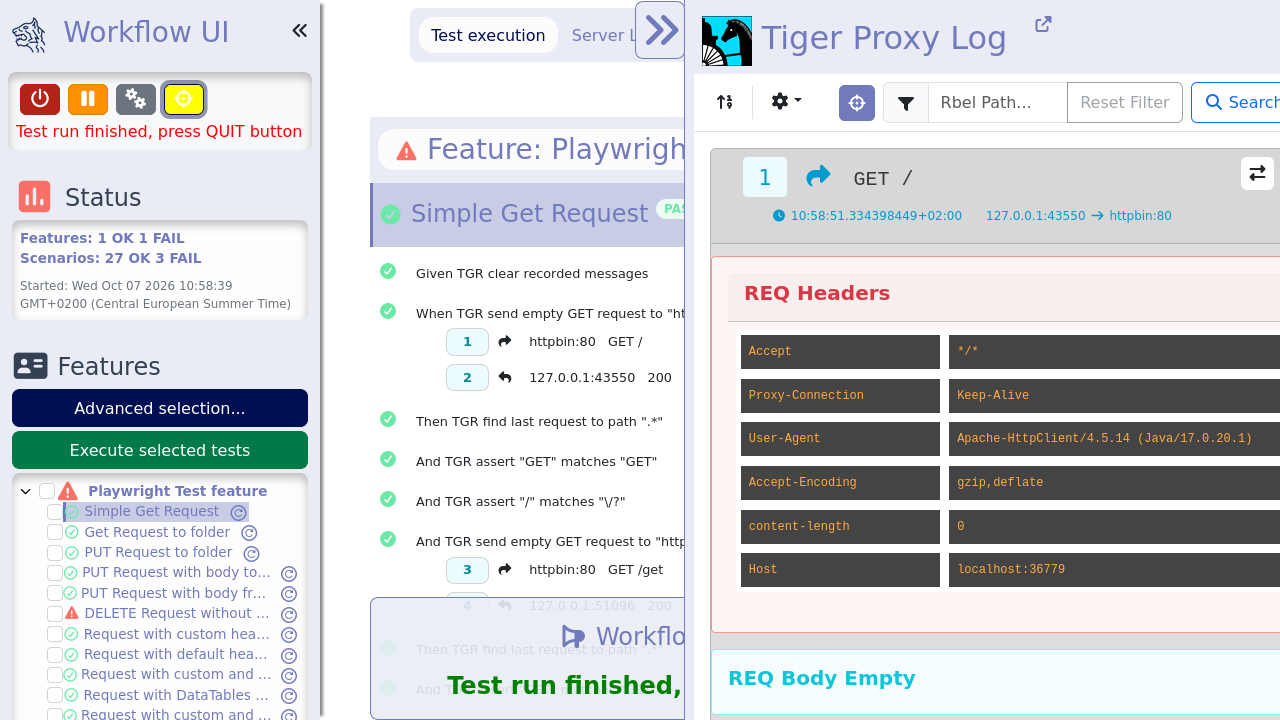Click the request arrow icon beside GET /
Viewport: 1280px width, 720px height.
click(x=818, y=177)
